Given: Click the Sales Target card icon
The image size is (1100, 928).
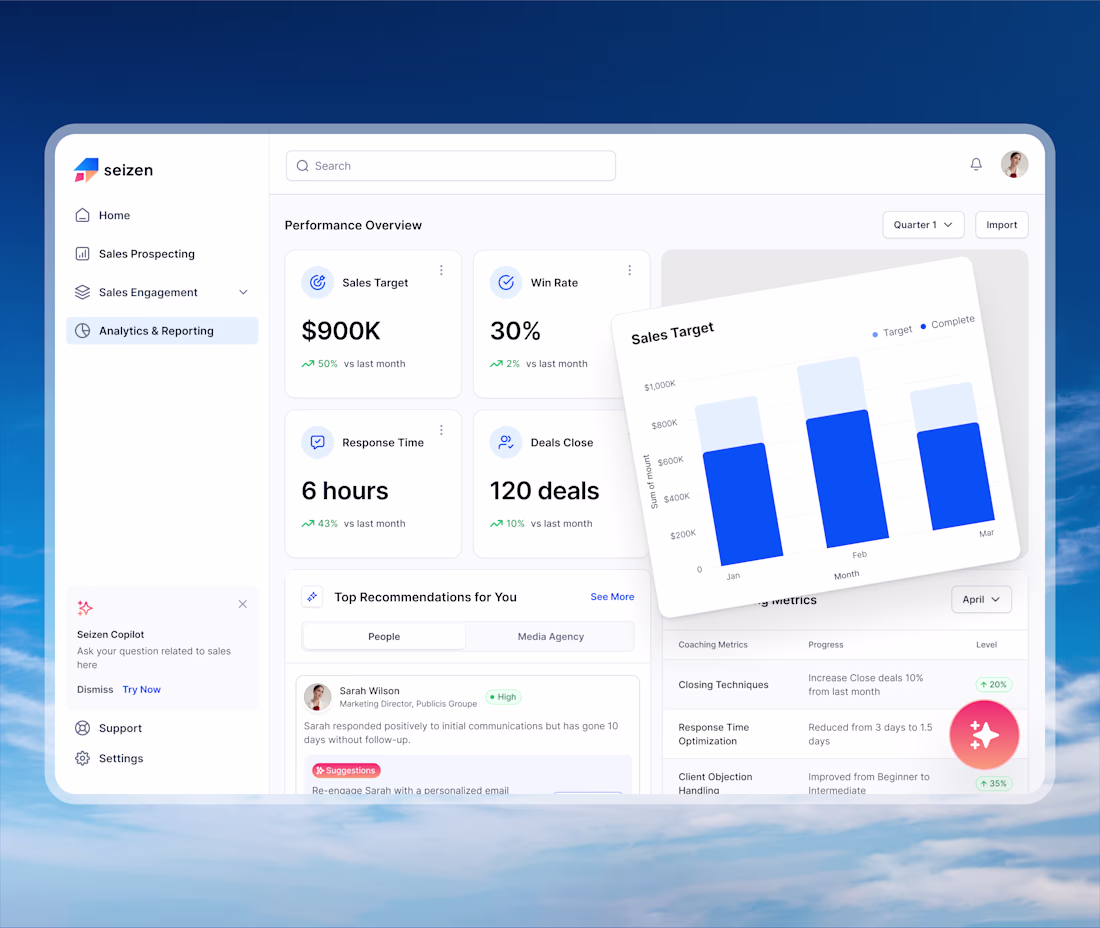Looking at the screenshot, I should tap(318, 283).
